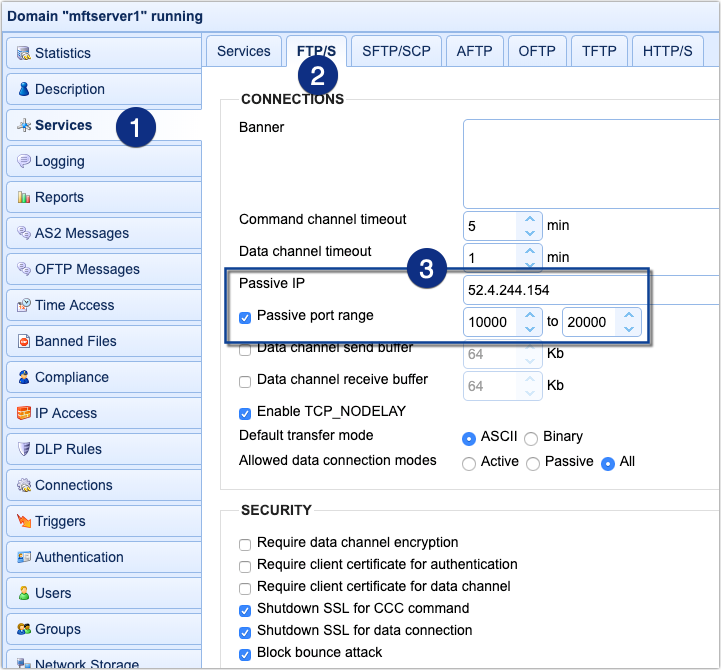The image size is (721, 670).
Task: Select ASCII default transfer mode
Action: (x=469, y=439)
